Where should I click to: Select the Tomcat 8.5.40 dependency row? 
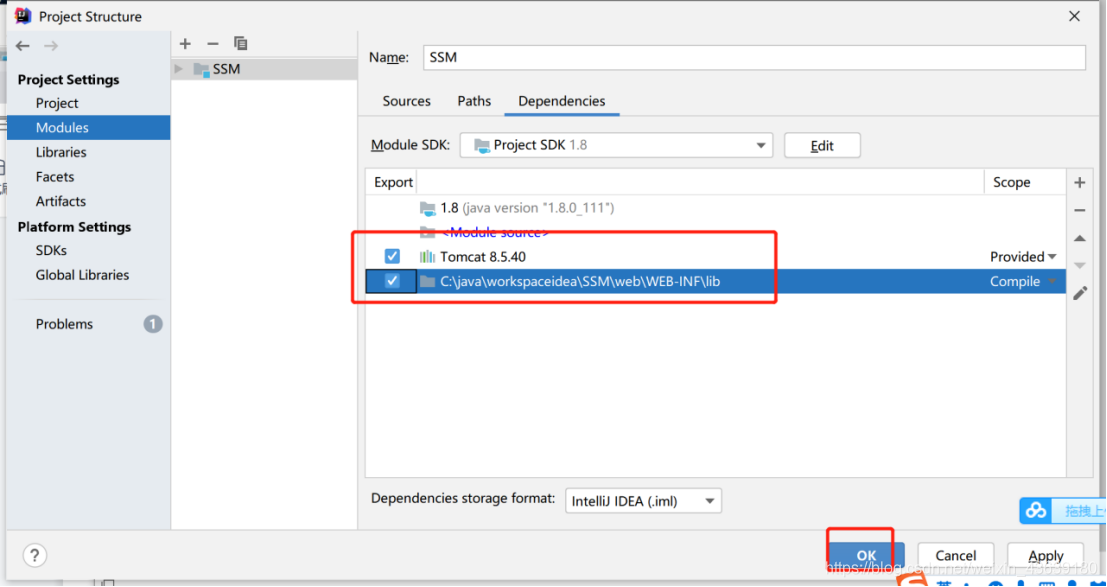coord(715,256)
